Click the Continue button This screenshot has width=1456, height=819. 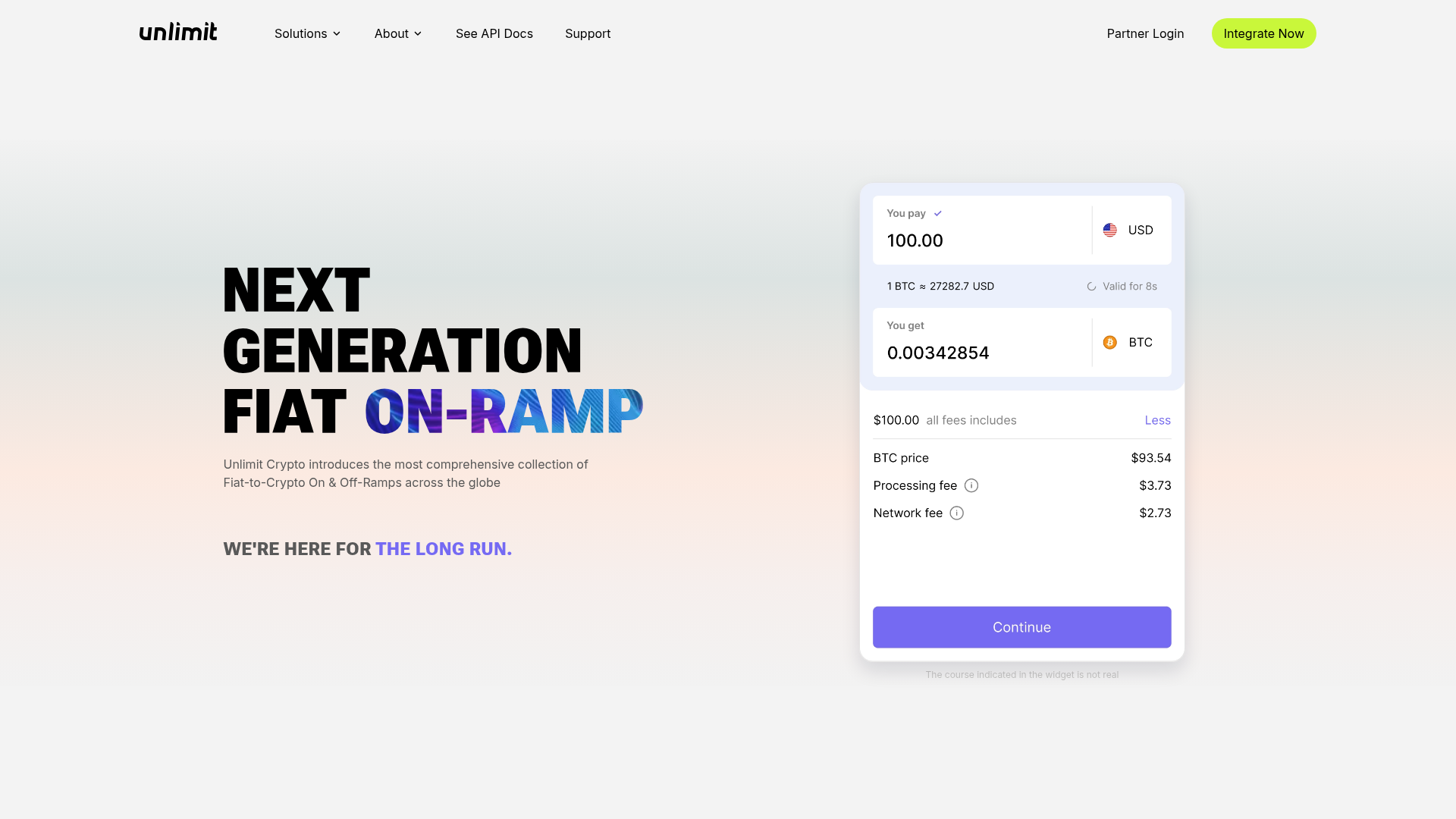coord(1021,627)
